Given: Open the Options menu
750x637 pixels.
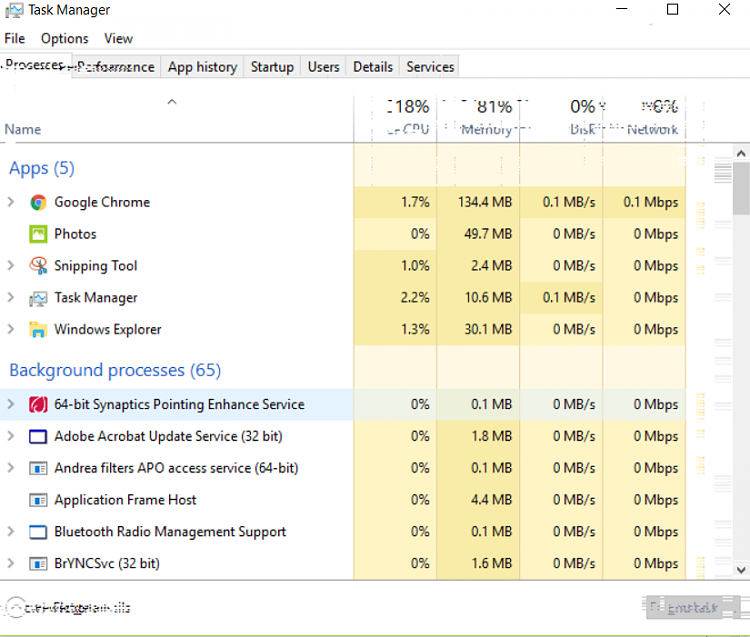Looking at the screenshot, I should coord(65,39).
